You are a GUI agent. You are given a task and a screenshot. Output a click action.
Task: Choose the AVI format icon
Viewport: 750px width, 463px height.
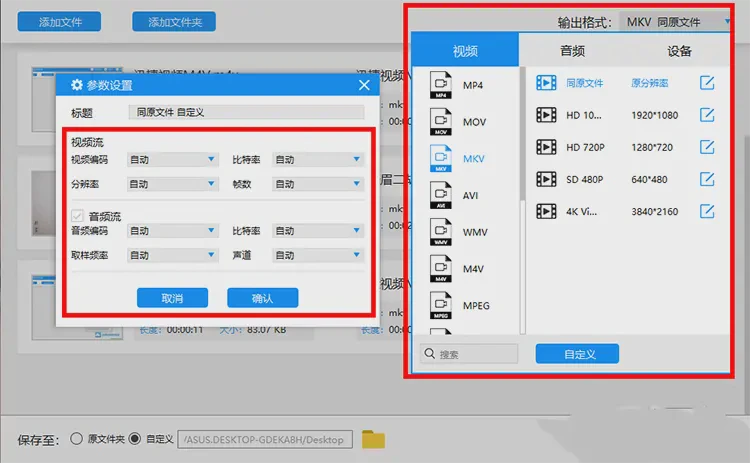(x=442, y=195)
